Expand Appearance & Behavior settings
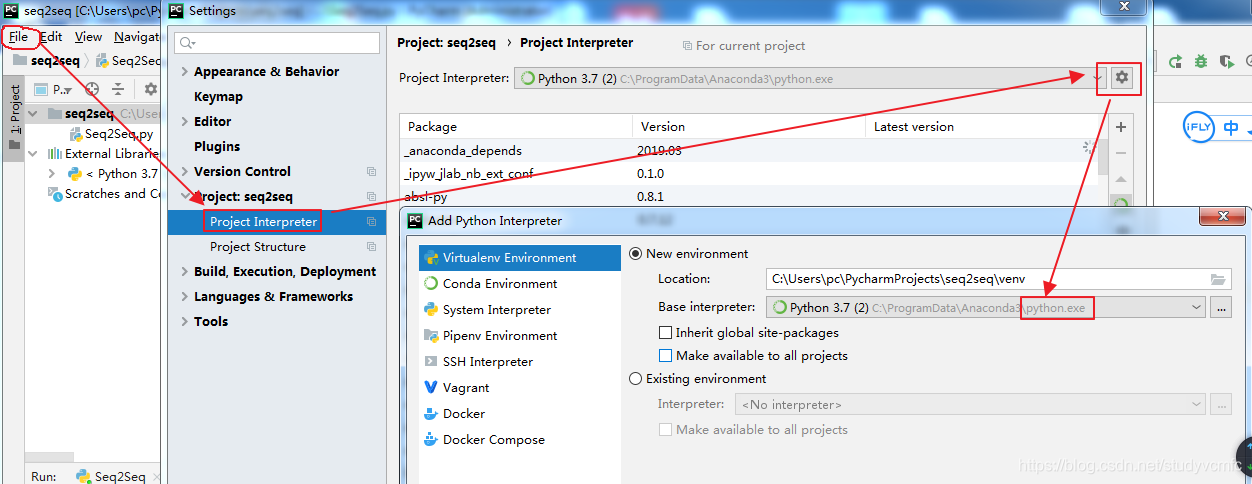 pyautogui.click(x=185, y=72)
